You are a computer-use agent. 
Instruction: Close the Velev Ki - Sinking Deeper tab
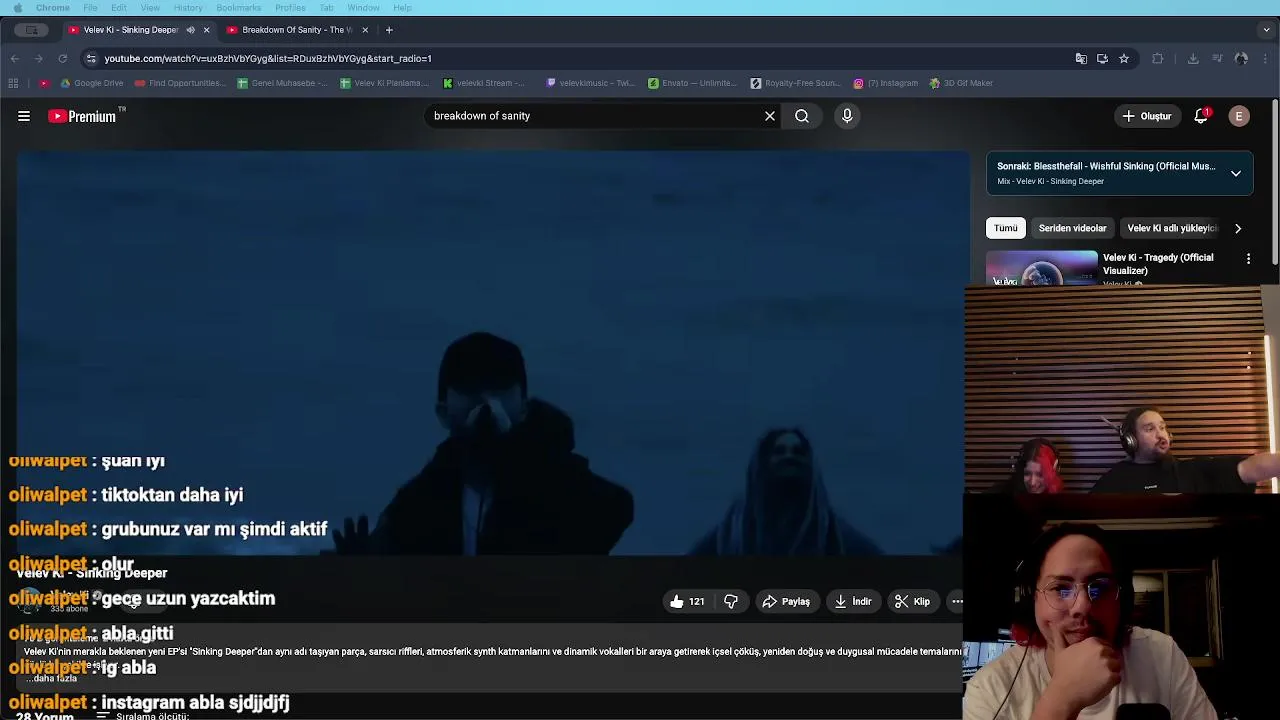coord(207,30)
